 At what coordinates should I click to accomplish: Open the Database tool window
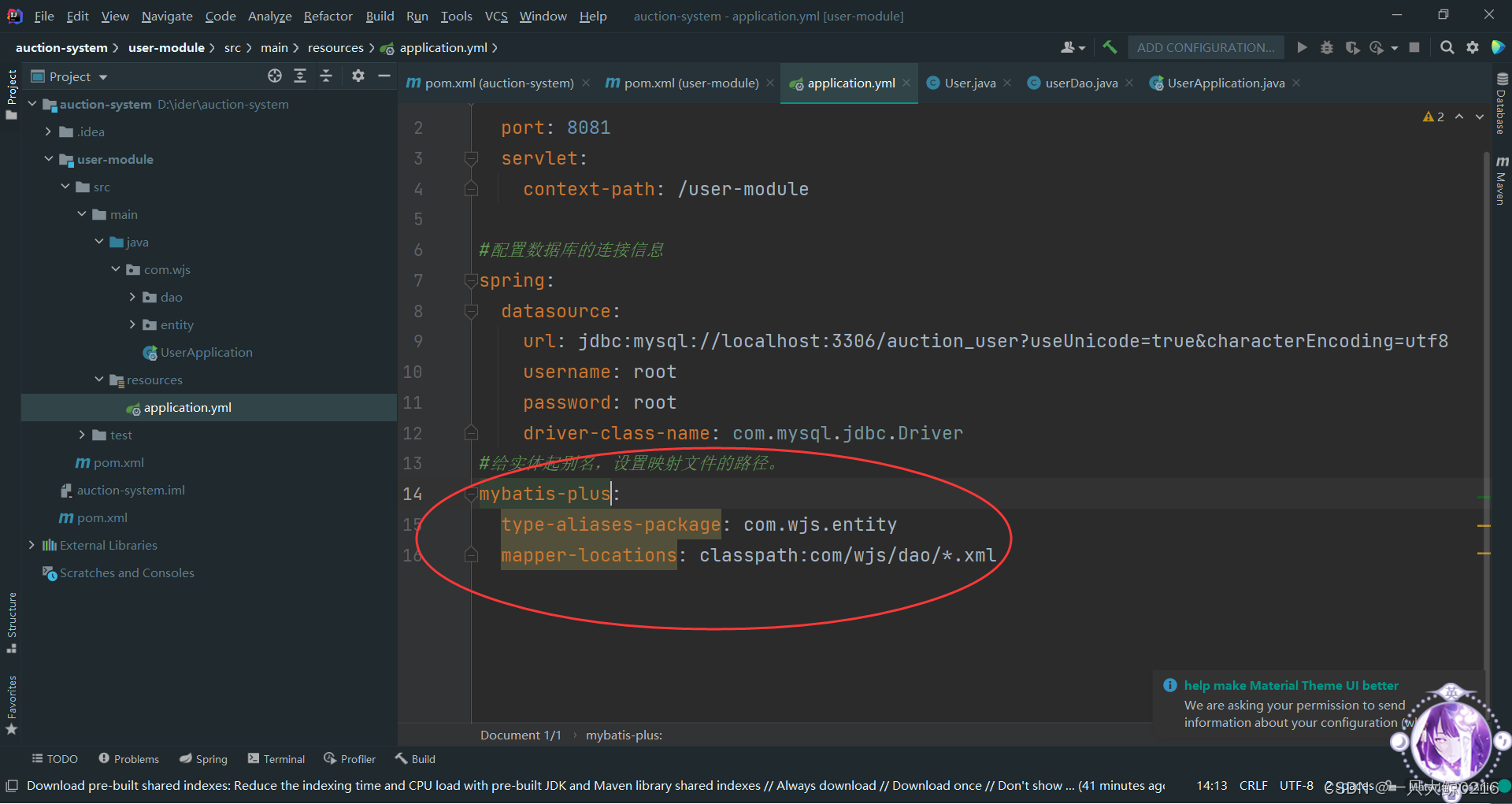(1501, 103)
